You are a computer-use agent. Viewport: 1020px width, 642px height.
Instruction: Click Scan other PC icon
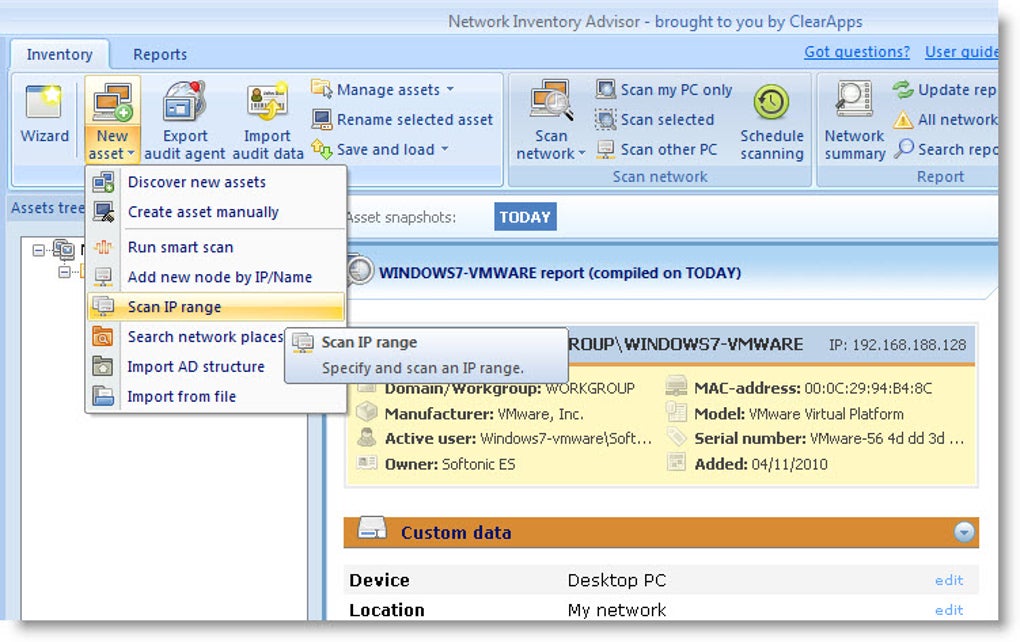coord(606,149)
